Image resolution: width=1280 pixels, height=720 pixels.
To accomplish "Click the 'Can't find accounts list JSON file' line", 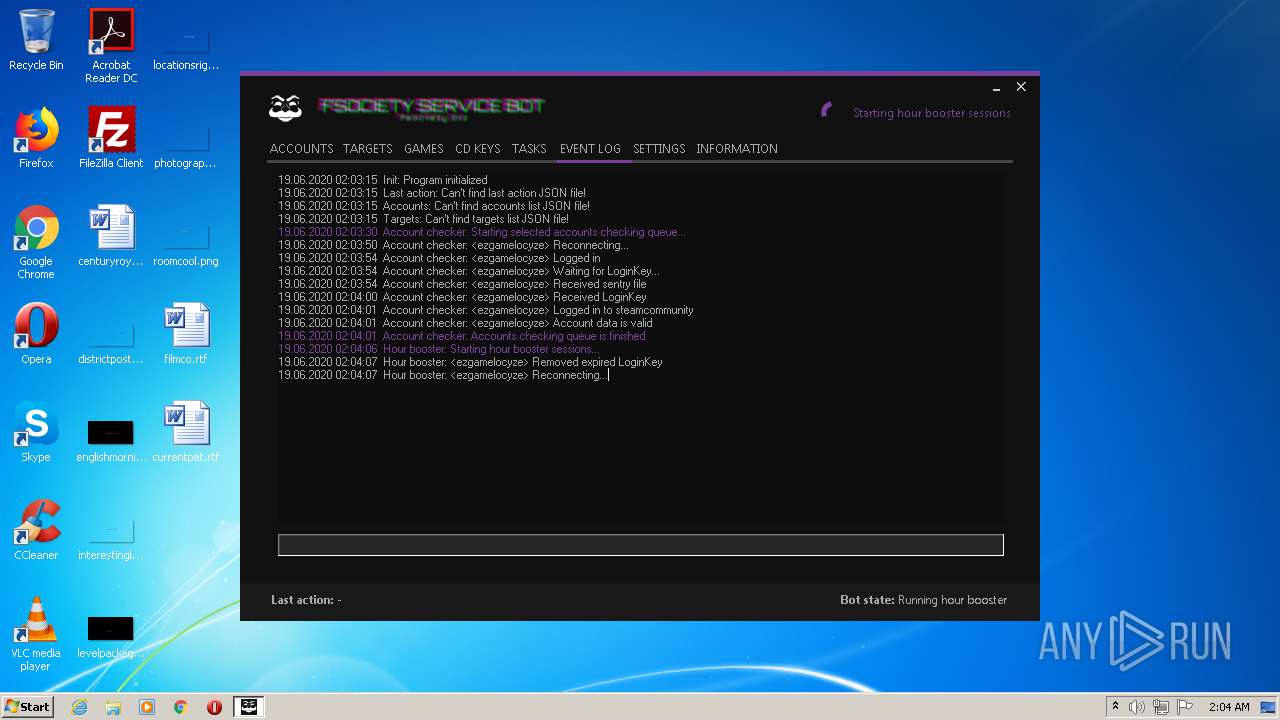I will click(434, 206).
